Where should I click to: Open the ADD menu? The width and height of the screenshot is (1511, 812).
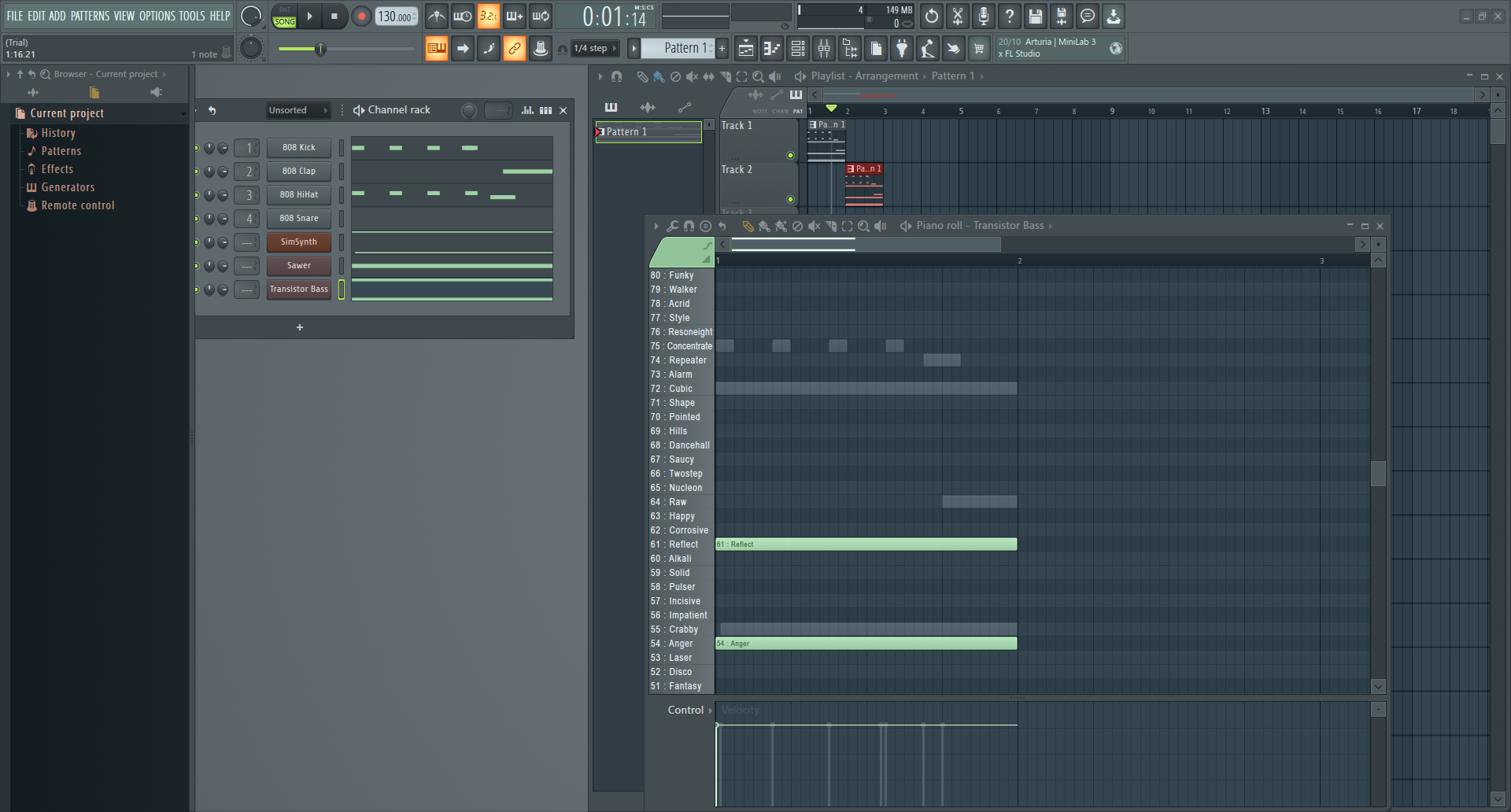pos(57,16)
